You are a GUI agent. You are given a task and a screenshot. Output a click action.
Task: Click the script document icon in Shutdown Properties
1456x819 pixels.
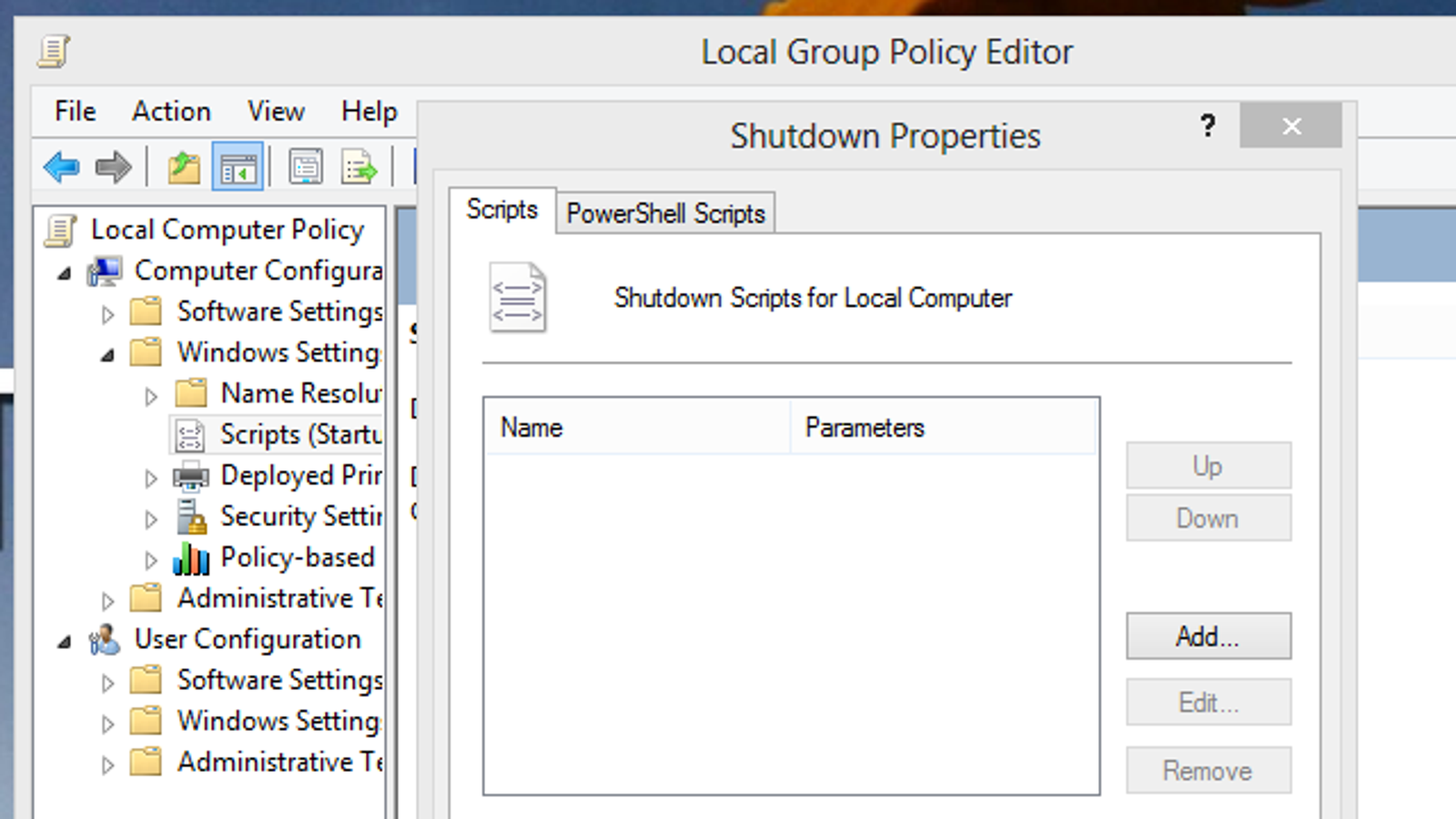point(518,298)
